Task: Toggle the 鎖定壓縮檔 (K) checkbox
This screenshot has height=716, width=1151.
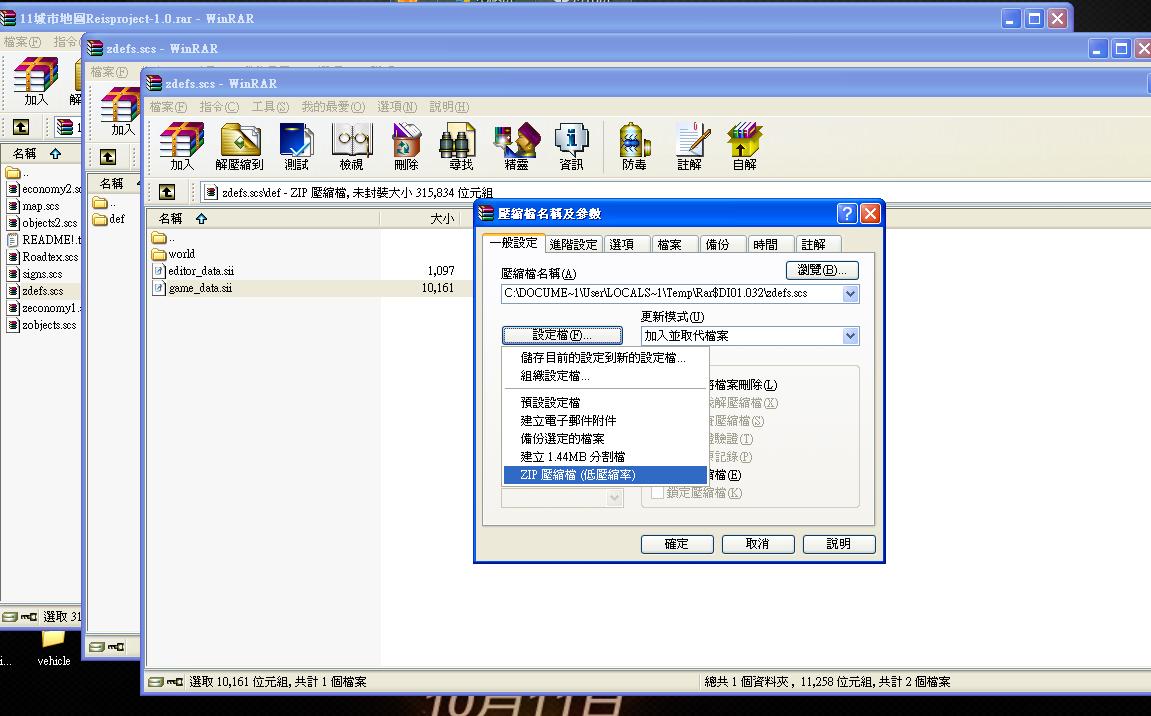Action: coord(658,493)
